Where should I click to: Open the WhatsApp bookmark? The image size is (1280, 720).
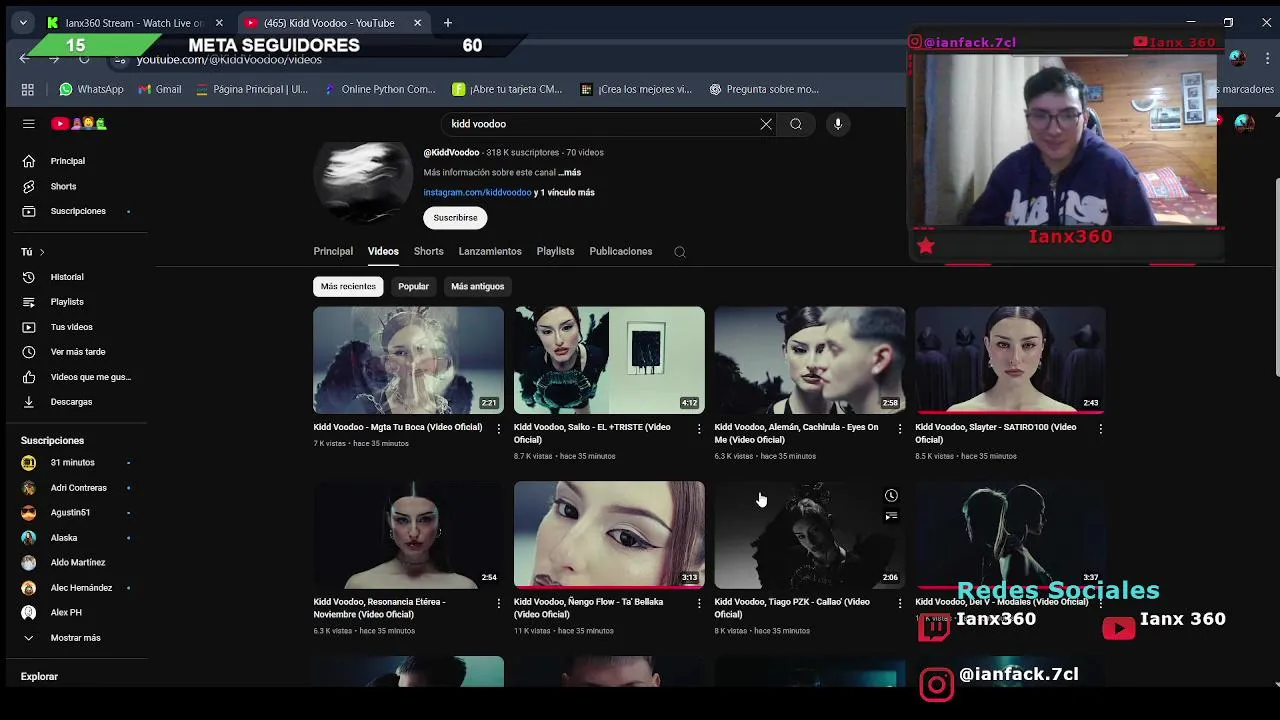coord(91,89)
